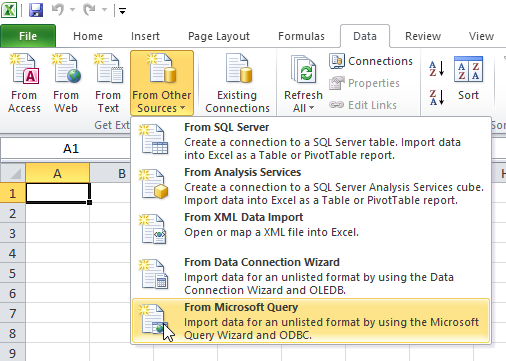Choose From Data Connection Wizard option
The height and width of the screenshot is (361, 506).
coord(311,276)
